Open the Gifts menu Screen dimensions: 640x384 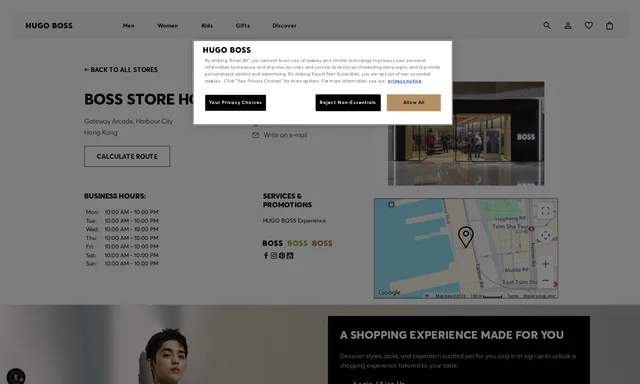click(242, 25)
